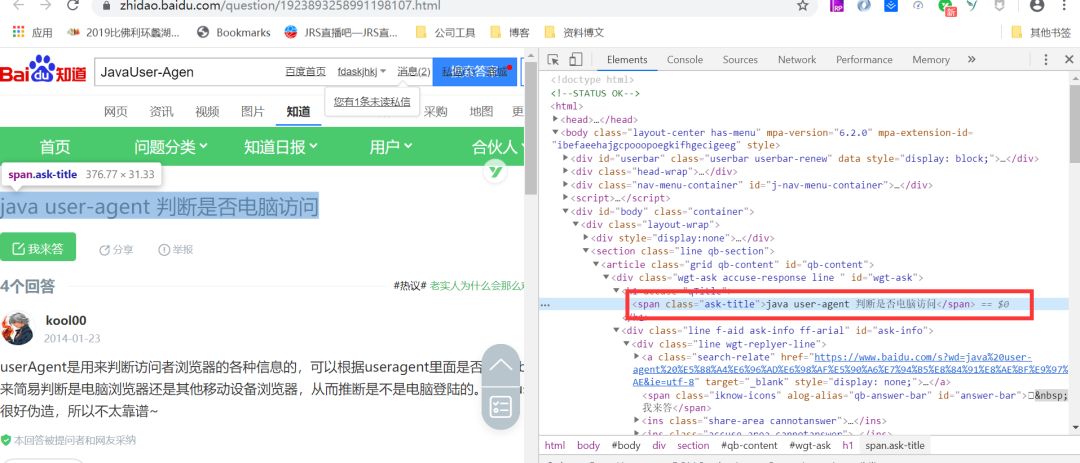The height and width of the screenshot is (463, 1080).
Task: Open the 应用 apps shortcut
Action: [32, 32]
